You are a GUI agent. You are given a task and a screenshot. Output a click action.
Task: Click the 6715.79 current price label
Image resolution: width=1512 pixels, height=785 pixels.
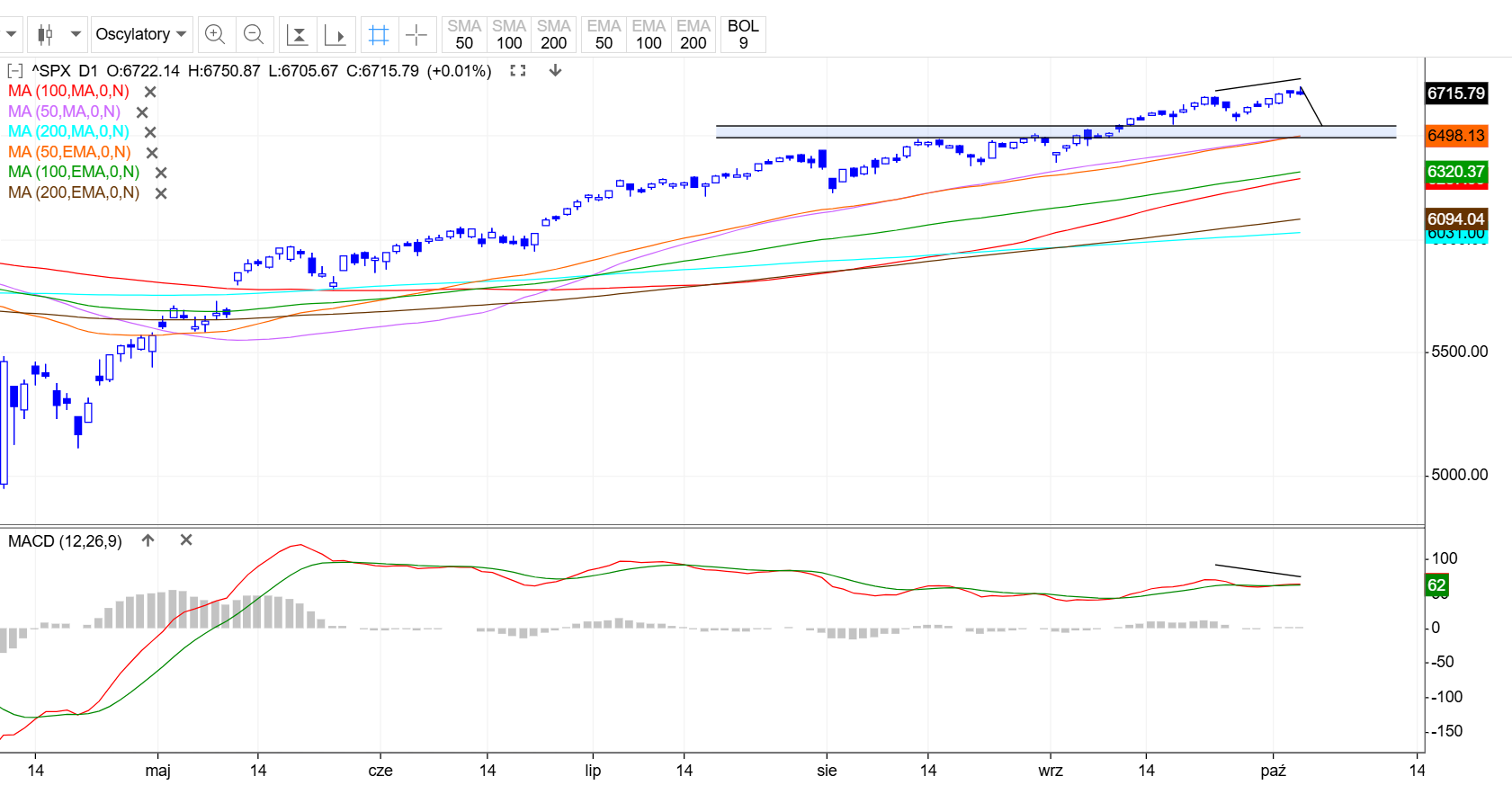pos(1455,94)
